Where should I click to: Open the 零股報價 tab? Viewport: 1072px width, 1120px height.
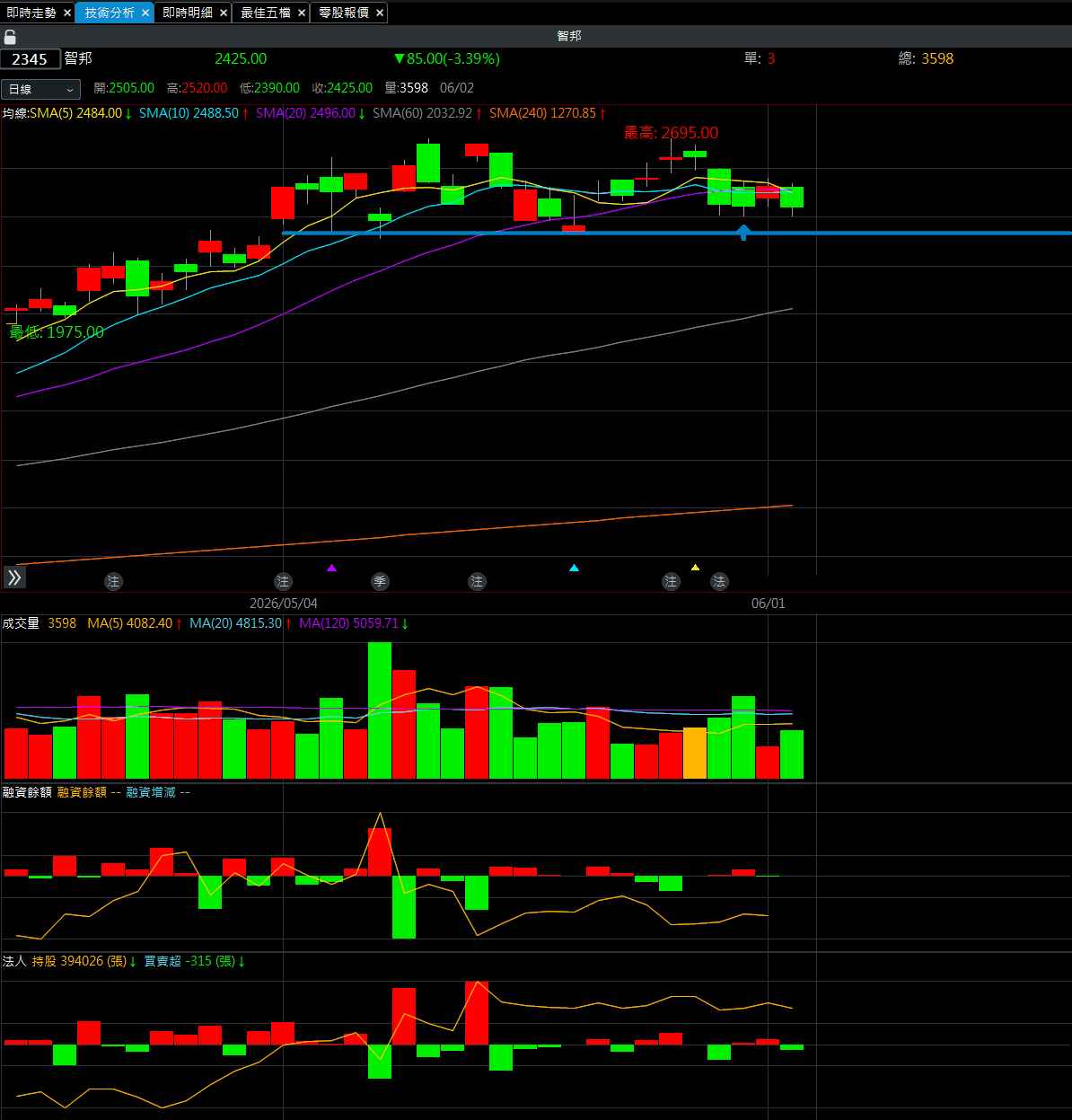point(344,13)
